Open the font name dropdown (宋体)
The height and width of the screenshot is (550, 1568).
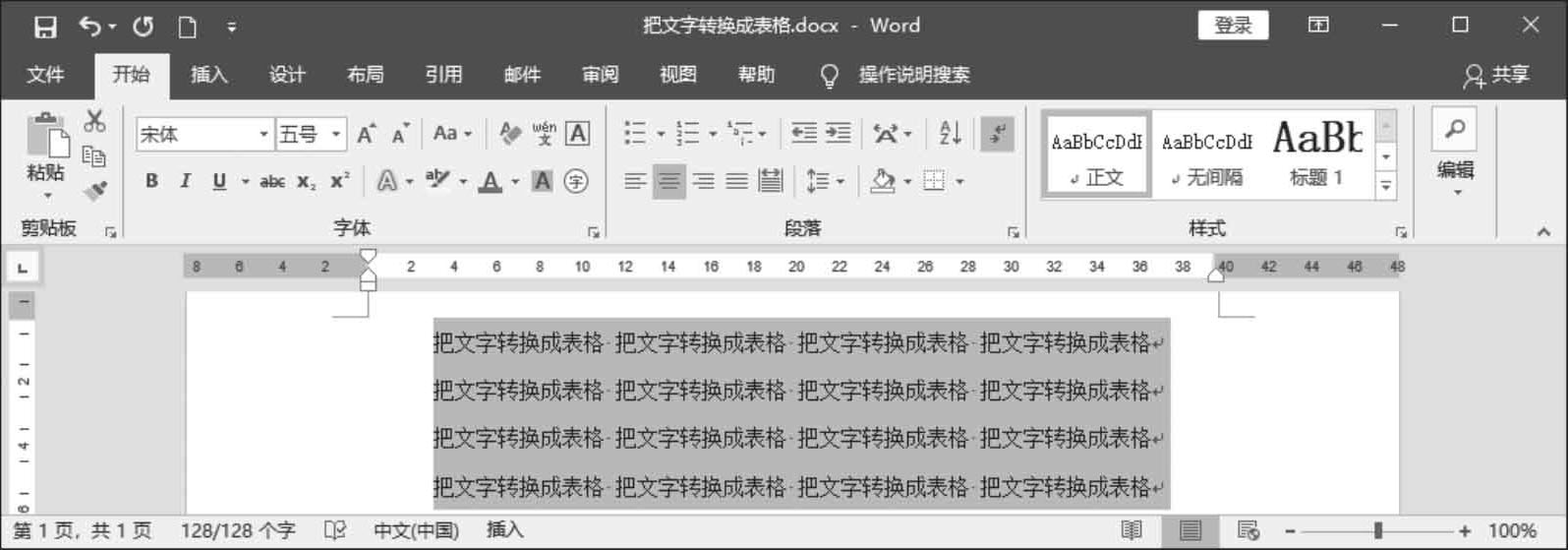(x=263, y=134)
